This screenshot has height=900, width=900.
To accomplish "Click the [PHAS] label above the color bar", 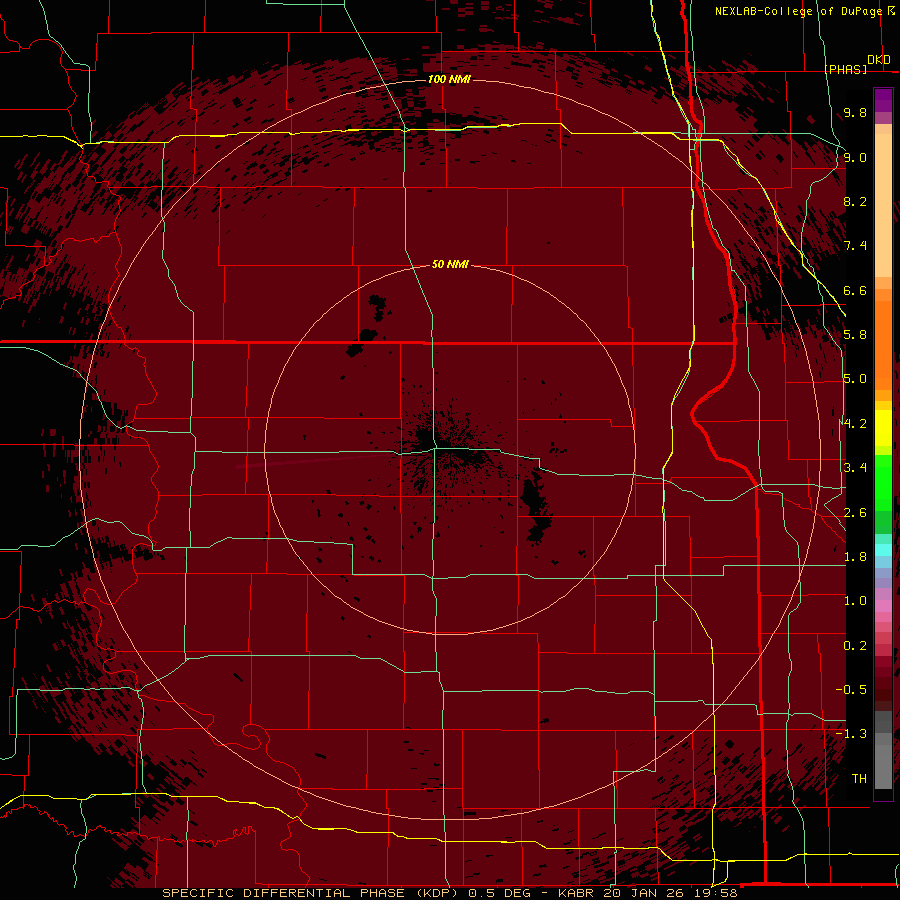I will click(x=845, y=69).
